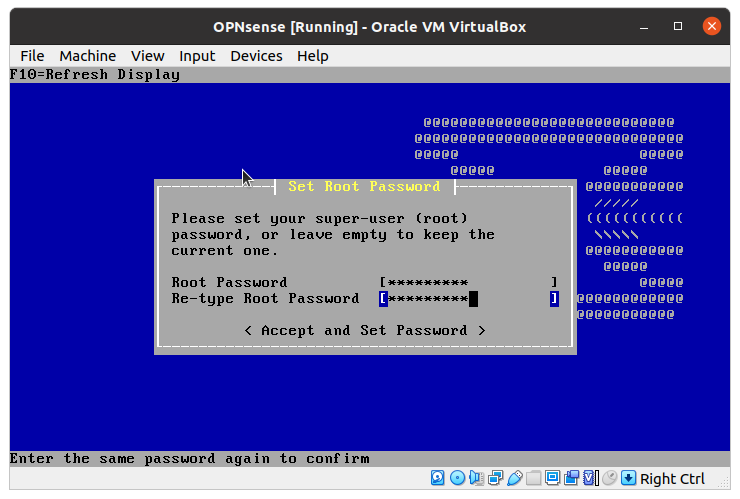Click the F10=Refresh Display text
Viewport: 740px width, 499px height.
[x=94, y=75]
